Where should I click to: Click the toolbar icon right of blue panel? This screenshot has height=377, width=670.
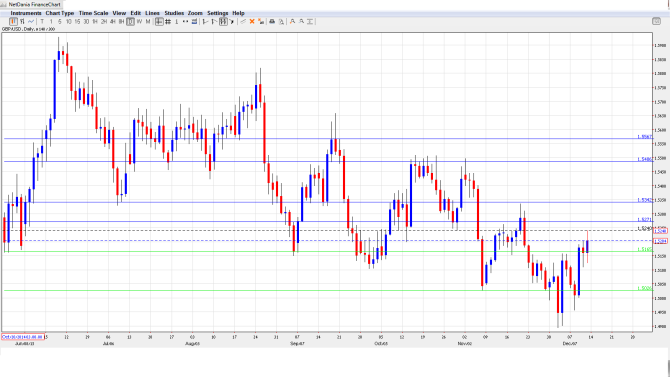[x=205, y=21]
